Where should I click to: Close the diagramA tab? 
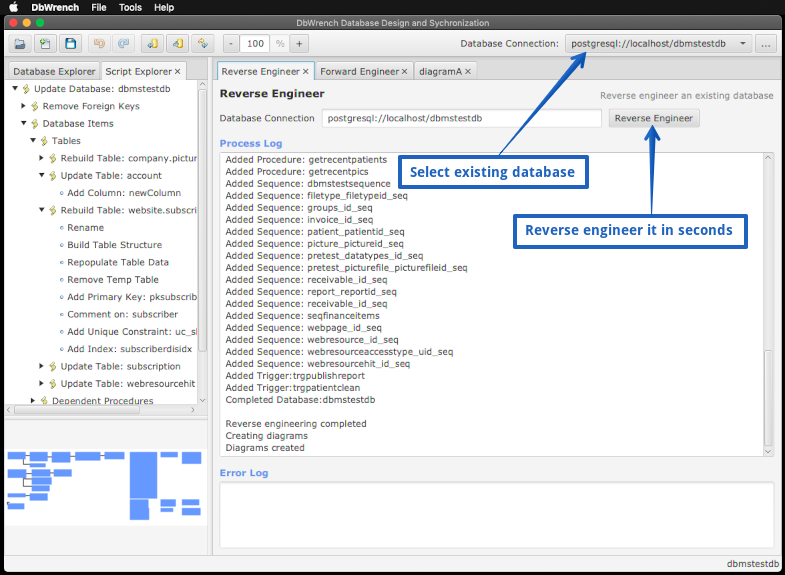tap(468, 72)
